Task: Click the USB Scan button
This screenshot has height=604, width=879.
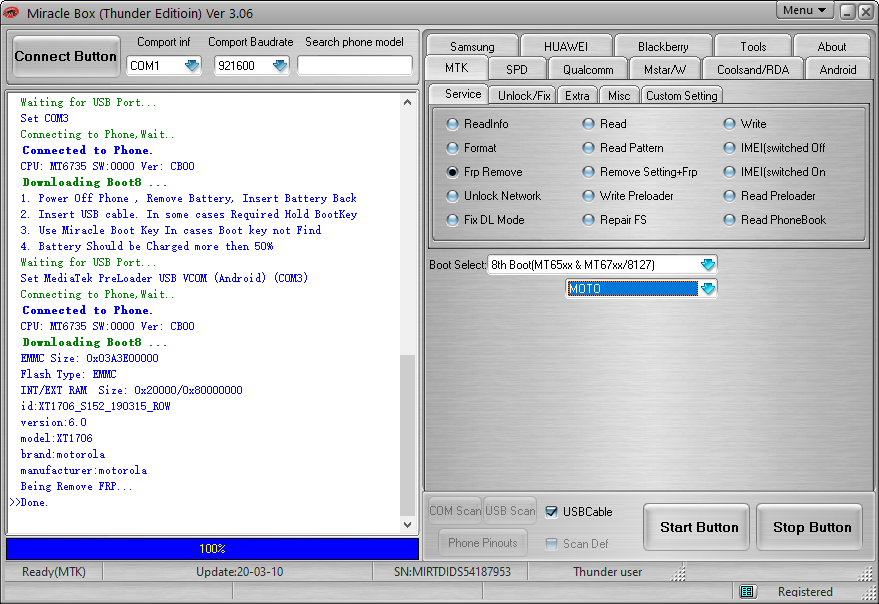Action: pyautogui.click(x=510, y=511)
